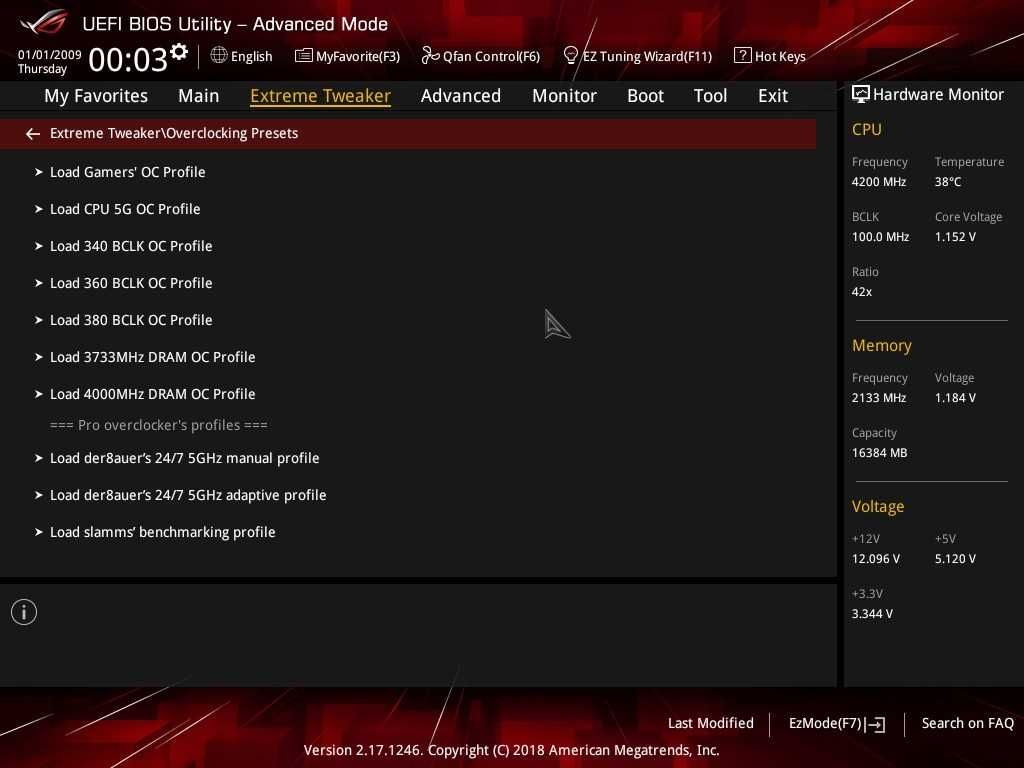Select Load 3733MHz DRAM OC Profile text
The height and width of the screenshot is (768, 1024).
click(152, 357)
